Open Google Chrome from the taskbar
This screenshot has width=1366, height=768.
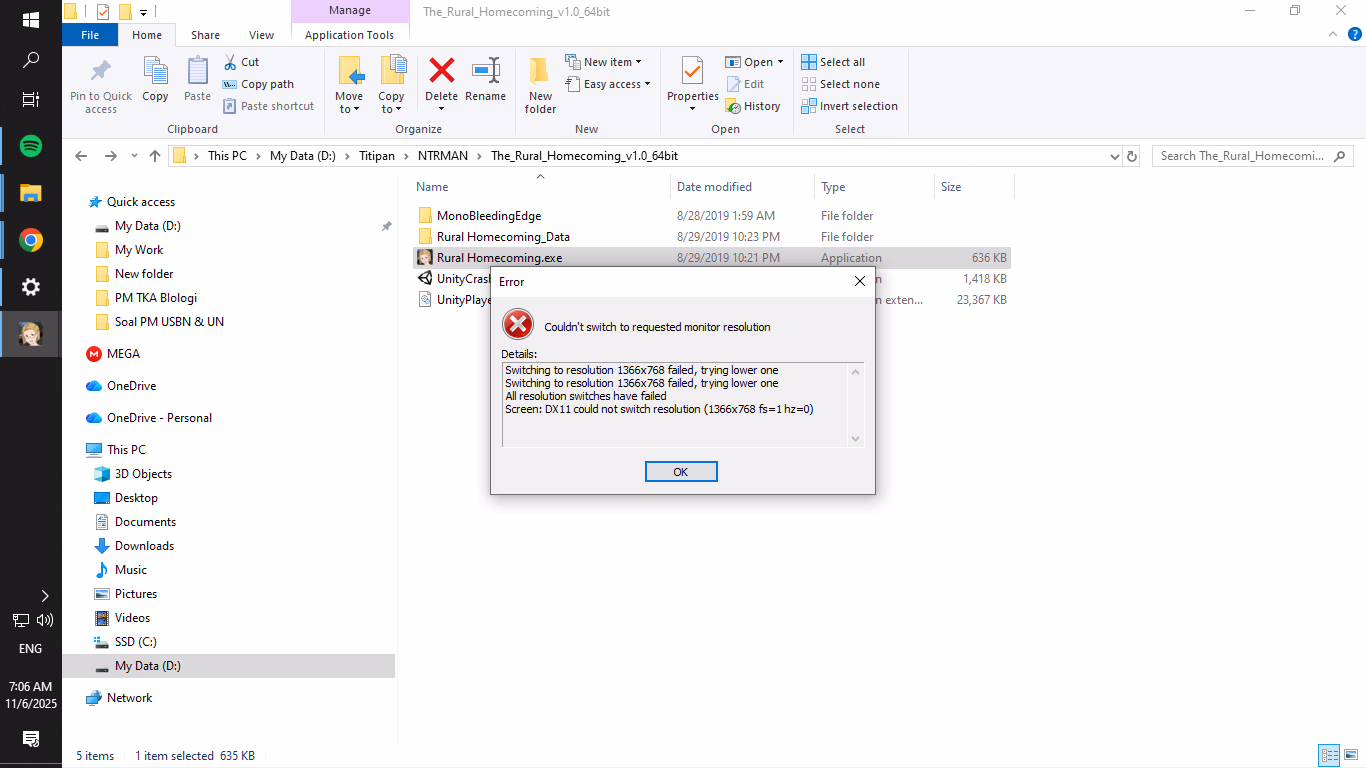coord(31,240)
